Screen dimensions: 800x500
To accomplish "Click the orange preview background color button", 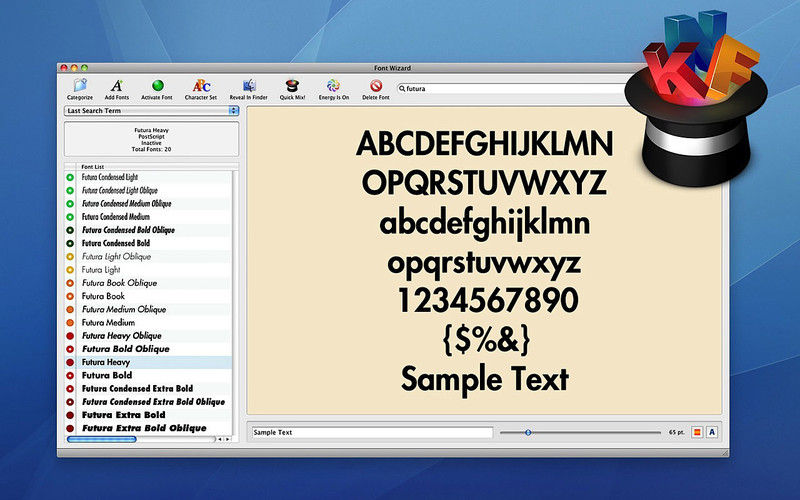I will tap(697, 433).
